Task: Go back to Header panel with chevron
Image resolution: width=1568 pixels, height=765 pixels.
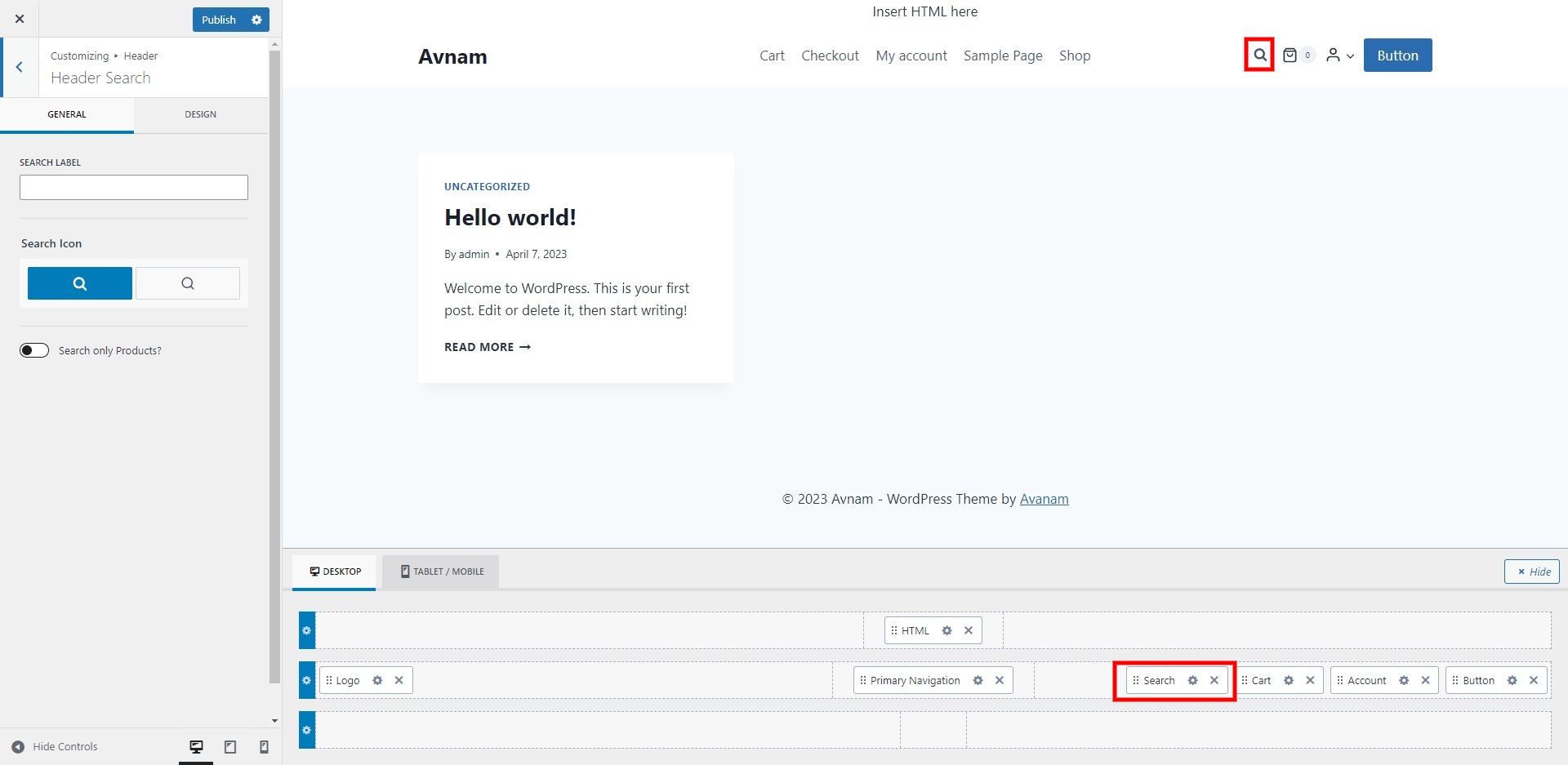Action: [20, 68]
